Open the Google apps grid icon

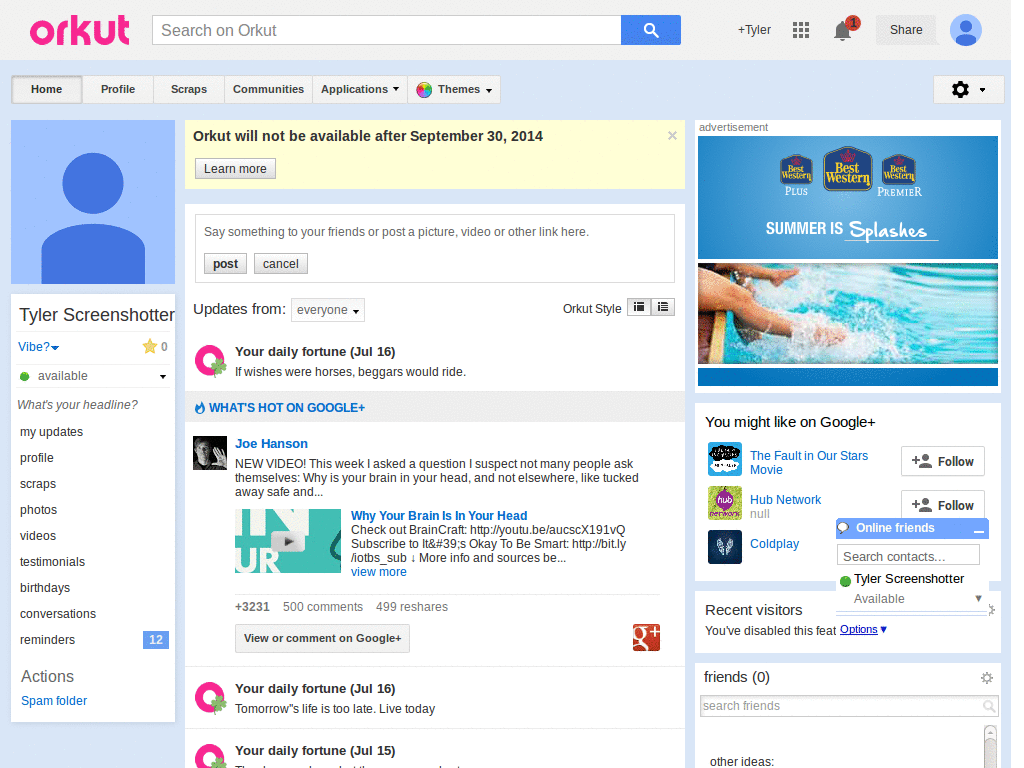801,30
